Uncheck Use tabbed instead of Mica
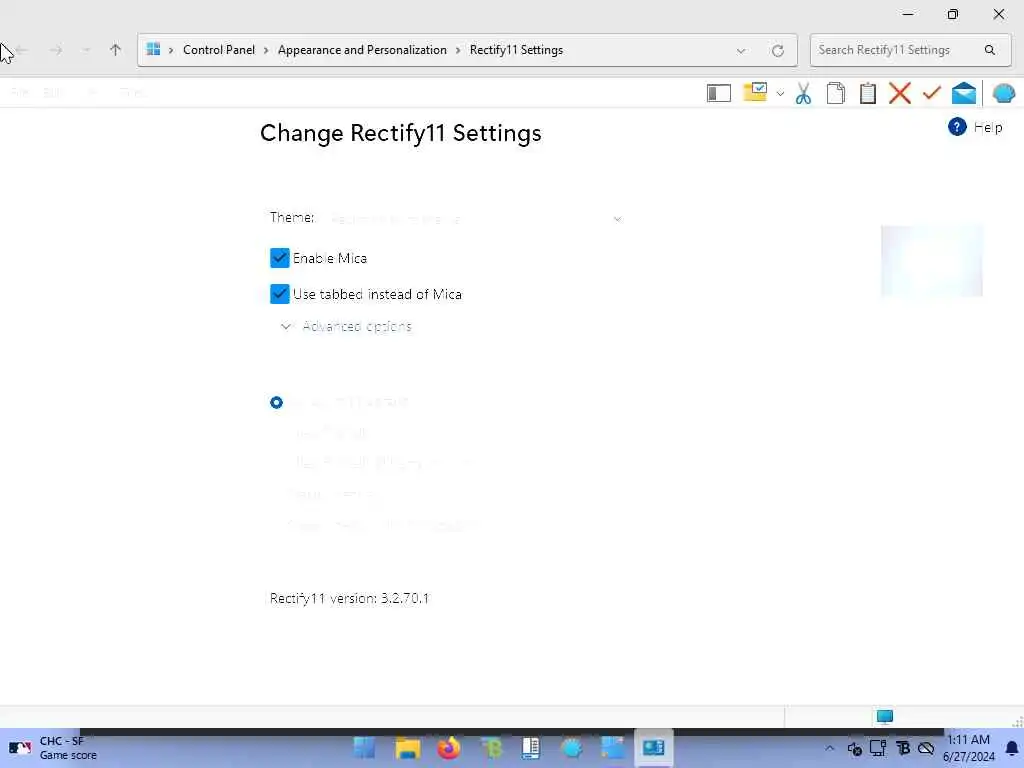This screenshot has width=1024, height=768. (x=280, y=294)
